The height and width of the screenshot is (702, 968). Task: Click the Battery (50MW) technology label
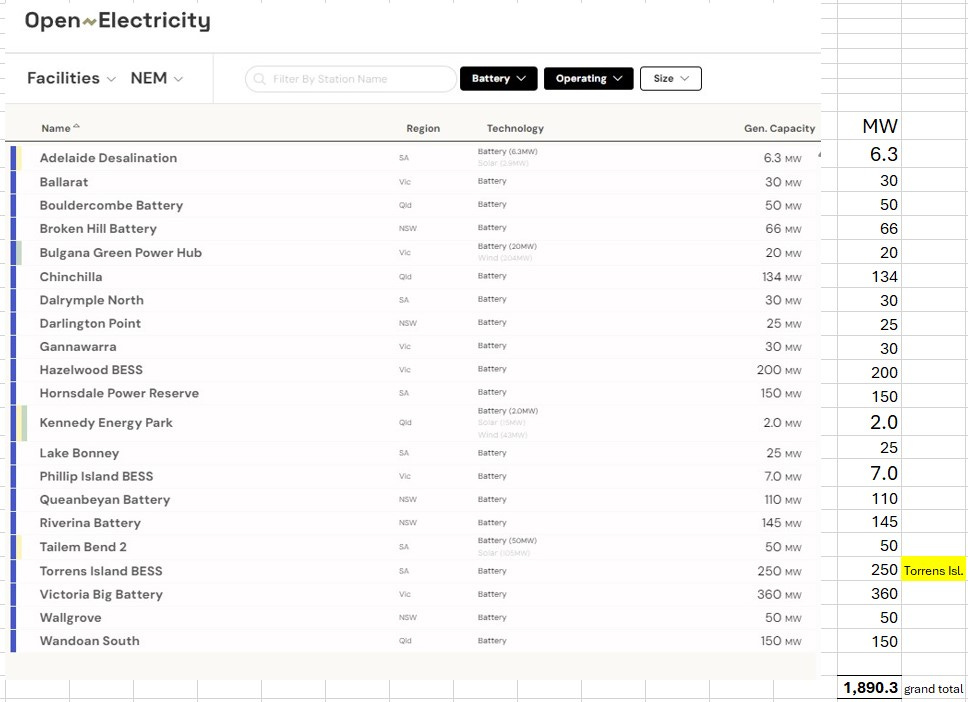[x=507, y=541]
